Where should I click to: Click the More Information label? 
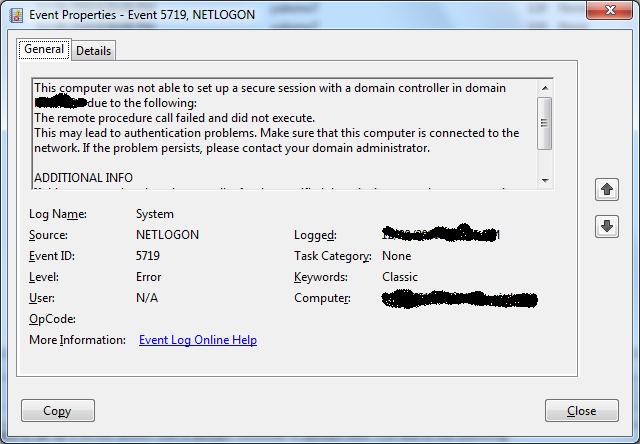tap(78, 340)
